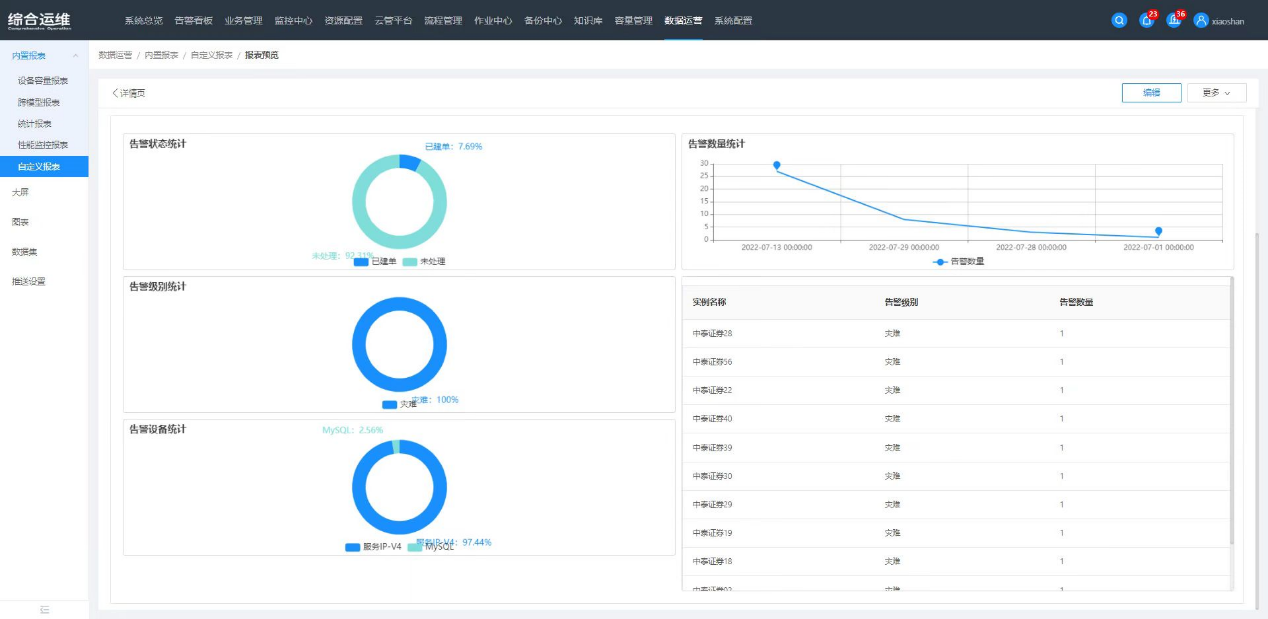Click 自定义报表 breadcrumb link

[x=211, y=56]
